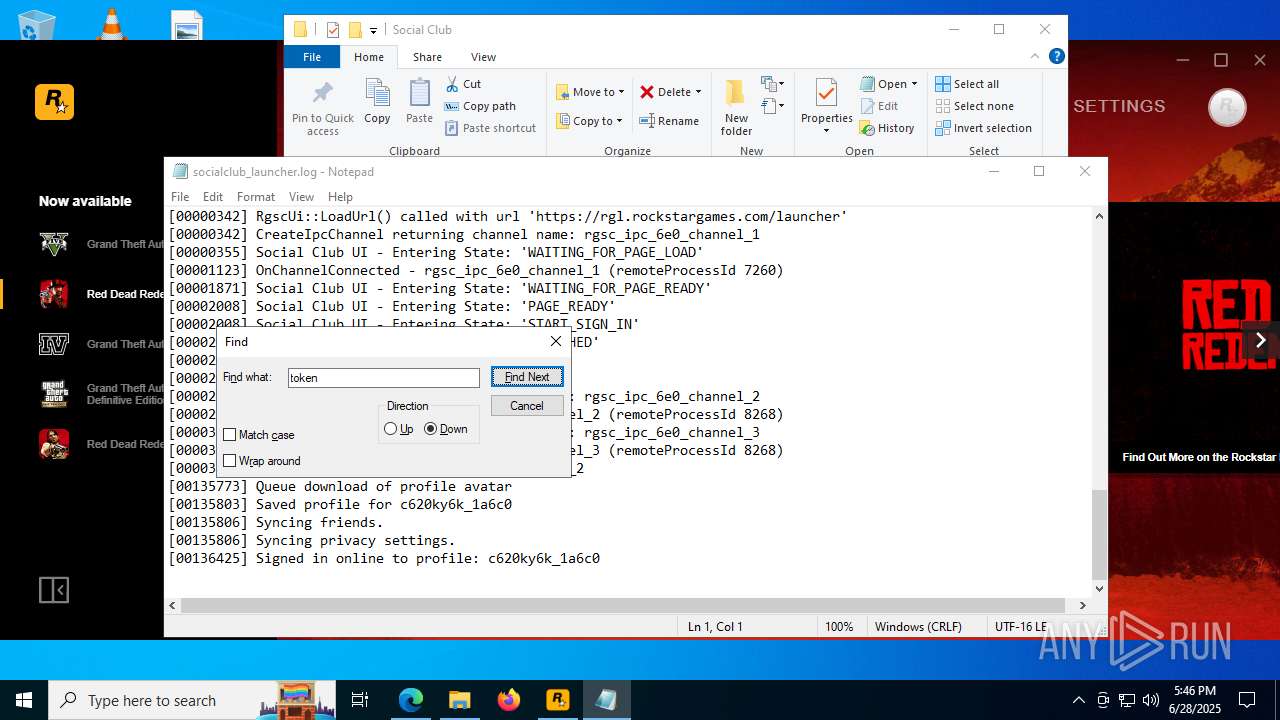1280x720 pixels.
Task: Open SETTINGS in Rockstar launcher
Action: click(1119, 106)
